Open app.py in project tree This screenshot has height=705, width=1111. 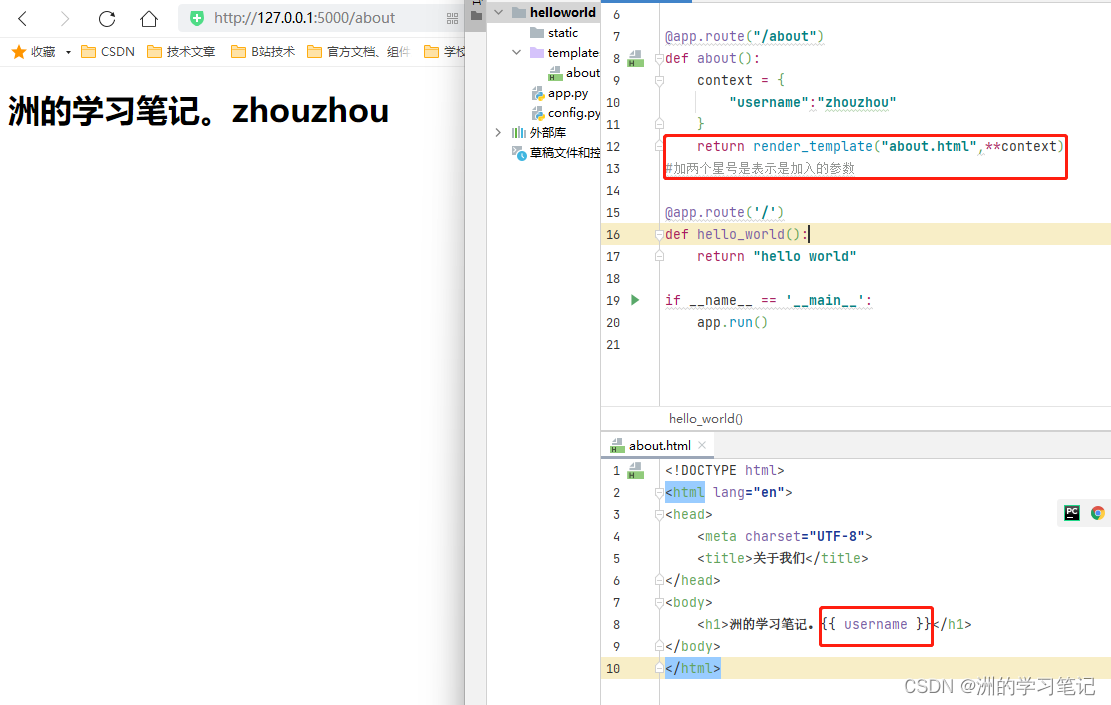coord(560,93)
